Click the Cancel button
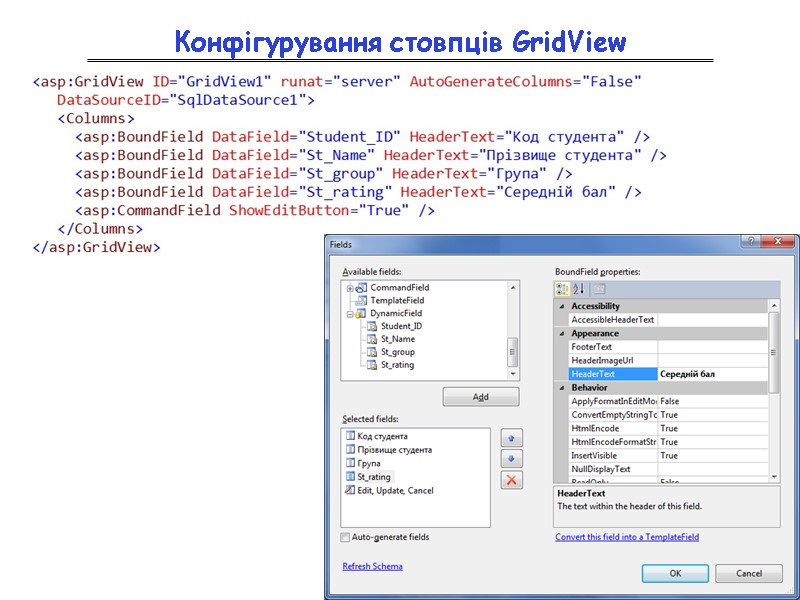Screen dimensions: 800x600 [748, 573]
